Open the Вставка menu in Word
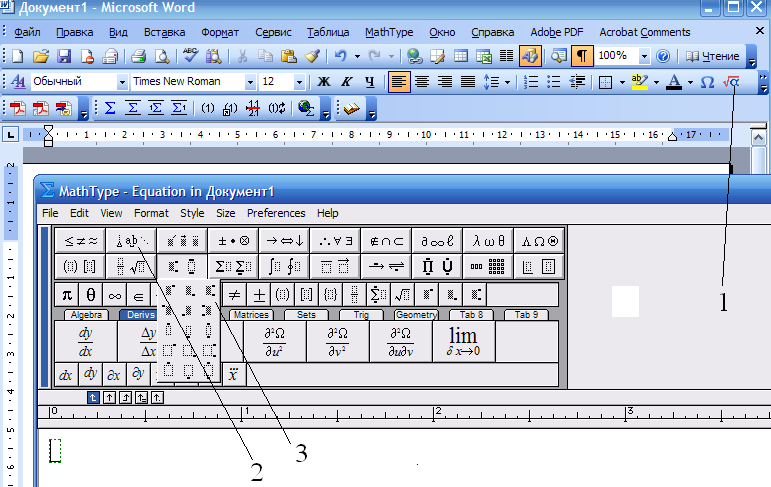Image resolution: width=771 pixels, height=487 pixels. click(164, 32)
